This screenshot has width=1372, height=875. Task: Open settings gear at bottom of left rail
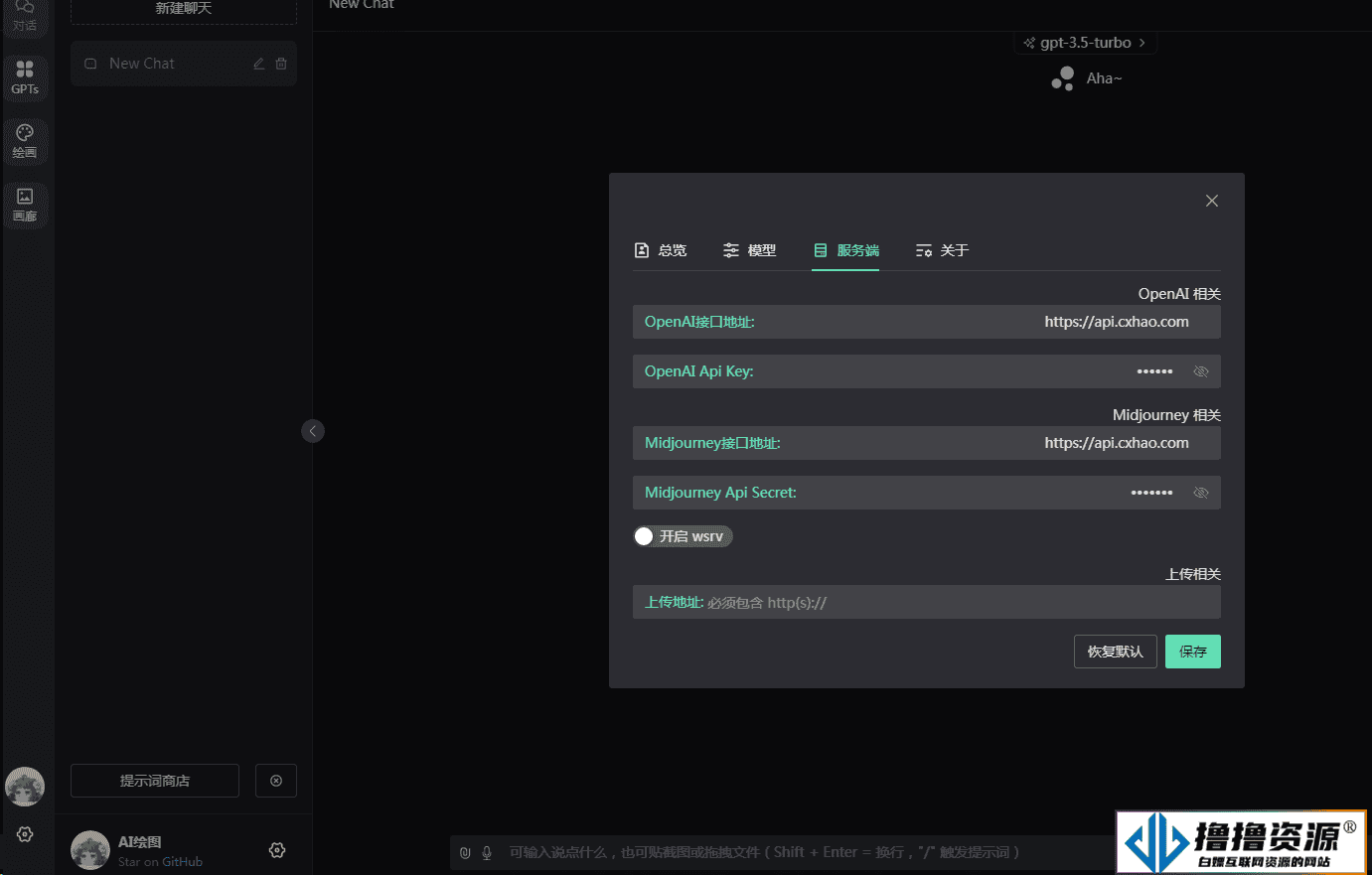tap(25, 834)
